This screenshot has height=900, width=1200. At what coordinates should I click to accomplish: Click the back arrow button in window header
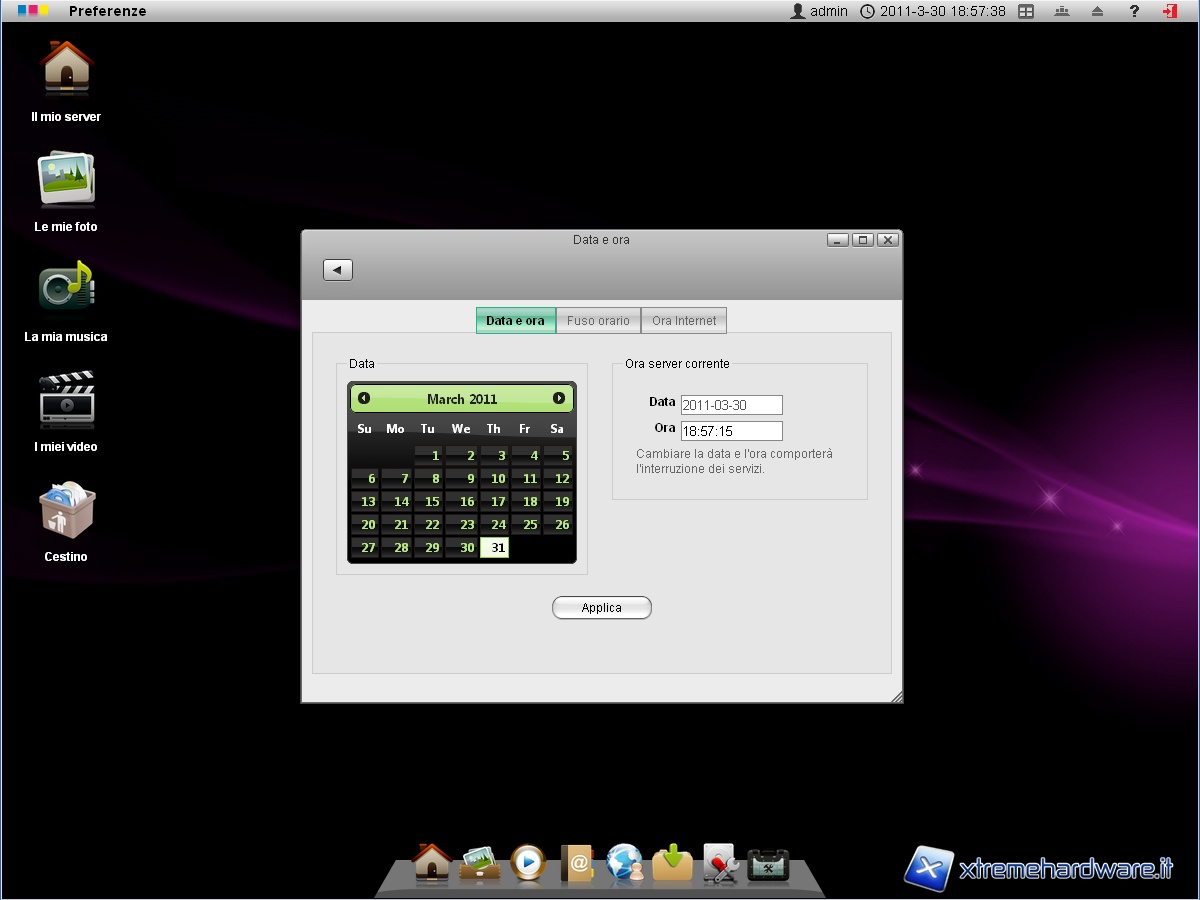coord(338,270)
